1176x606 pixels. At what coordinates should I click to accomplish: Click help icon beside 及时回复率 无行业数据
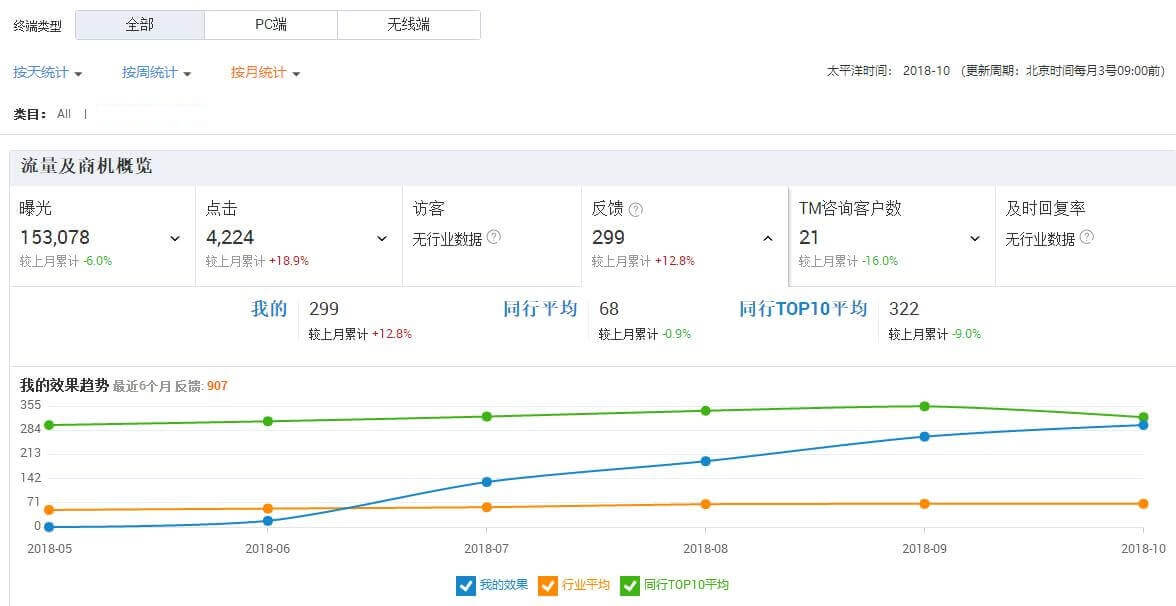click(1087, 238)
